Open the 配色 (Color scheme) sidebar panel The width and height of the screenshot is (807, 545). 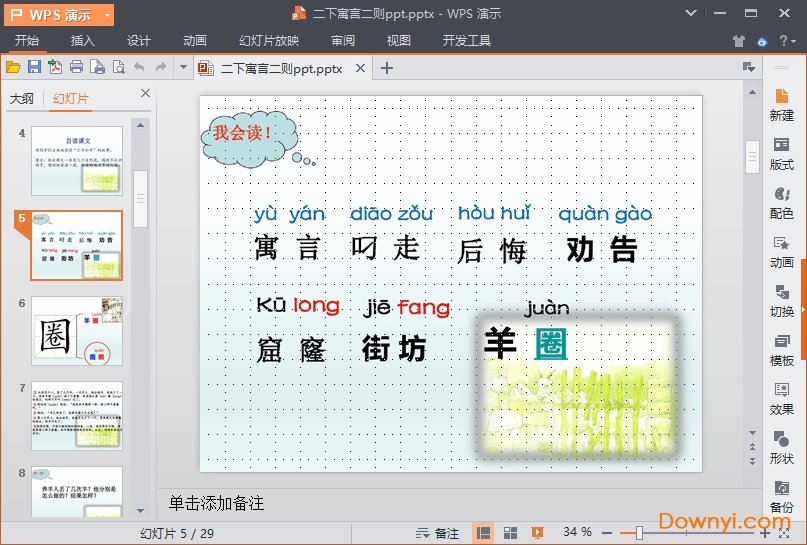tap(781, 201)
